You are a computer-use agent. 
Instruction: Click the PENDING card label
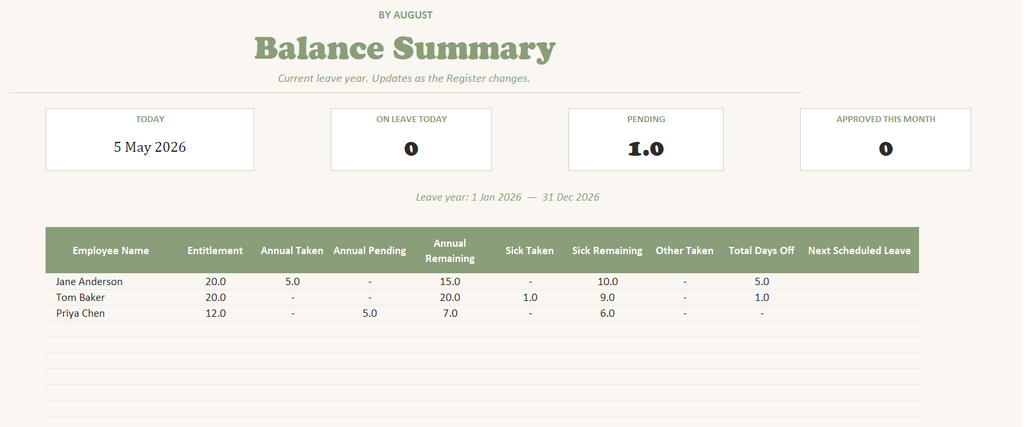click(x=646, y=119)
